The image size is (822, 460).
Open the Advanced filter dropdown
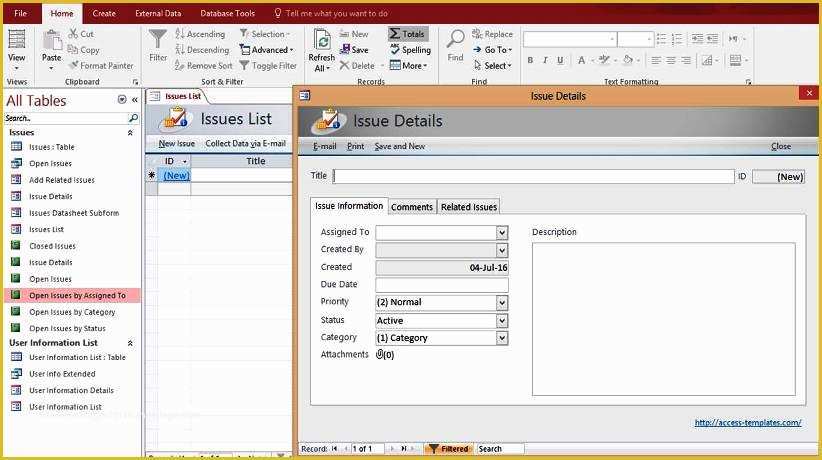(266, 50)
